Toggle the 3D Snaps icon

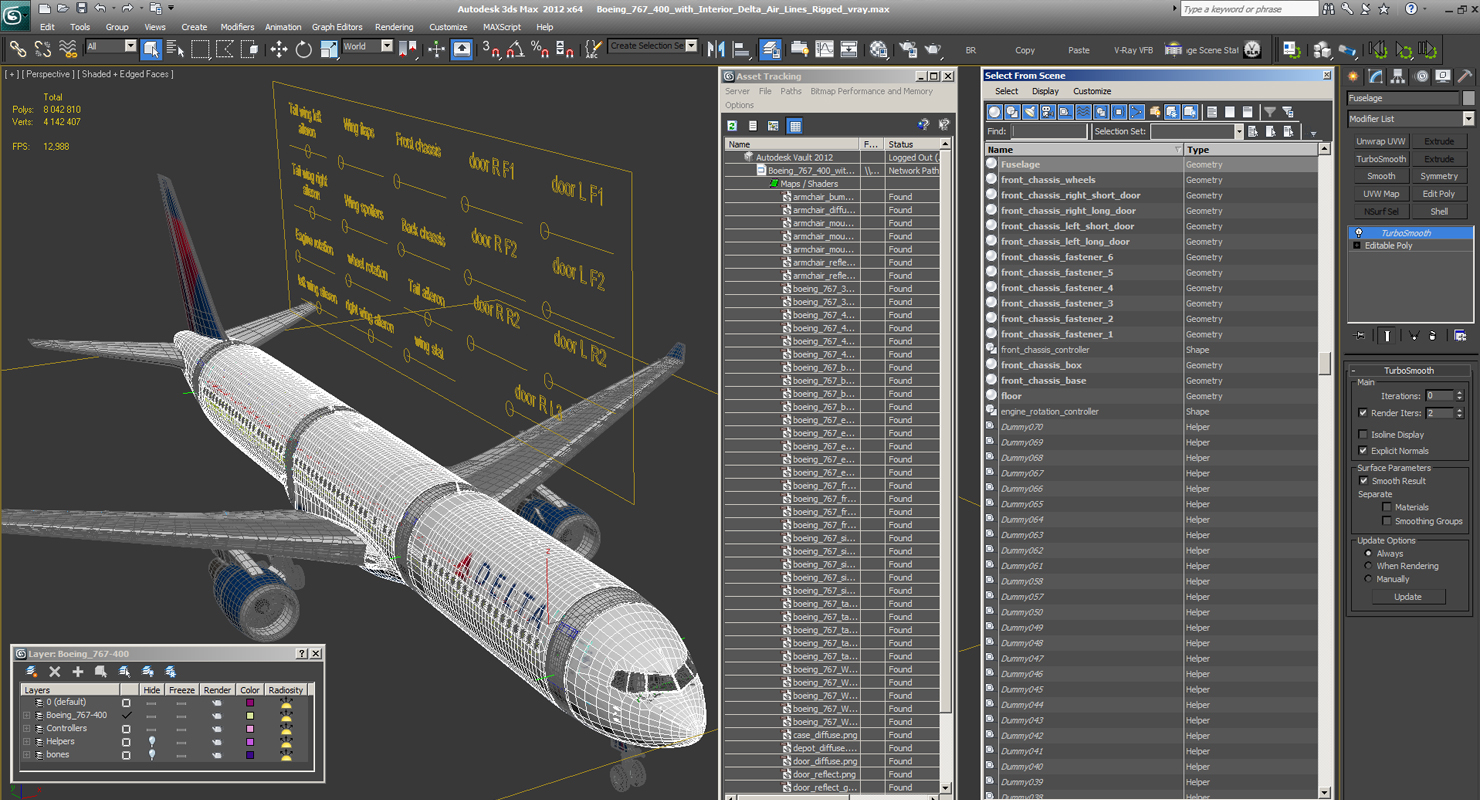(490, 48)
